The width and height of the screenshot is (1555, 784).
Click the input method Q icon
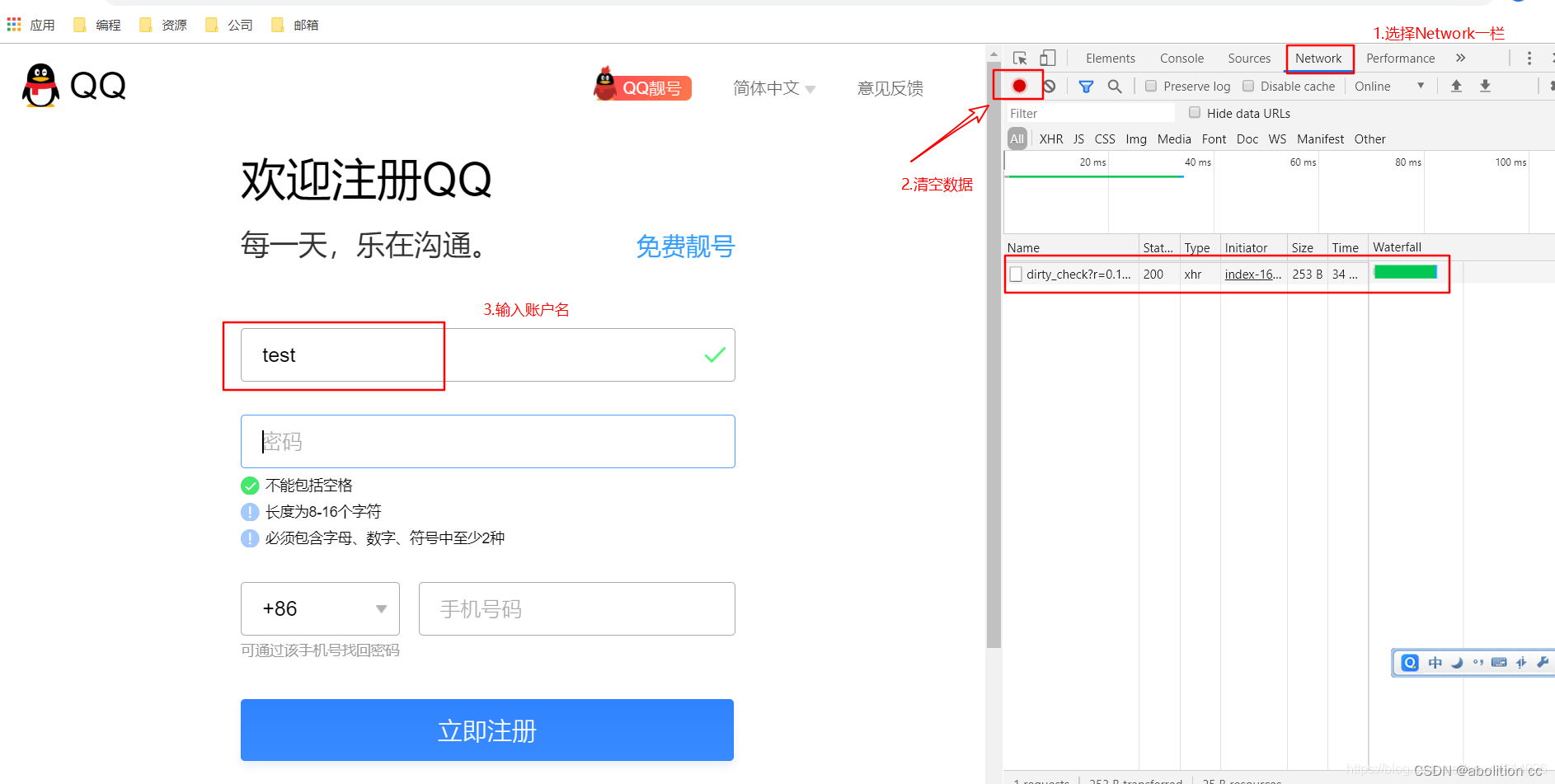pyautogui.click(x=1410, y=663)
